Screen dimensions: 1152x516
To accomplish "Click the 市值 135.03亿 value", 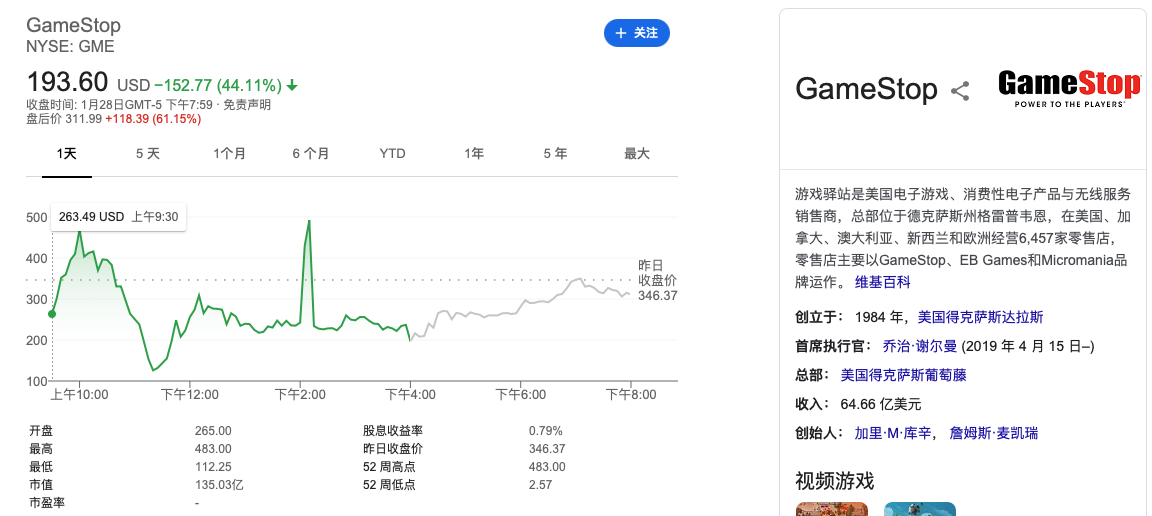I will click(x=218, y=485).
